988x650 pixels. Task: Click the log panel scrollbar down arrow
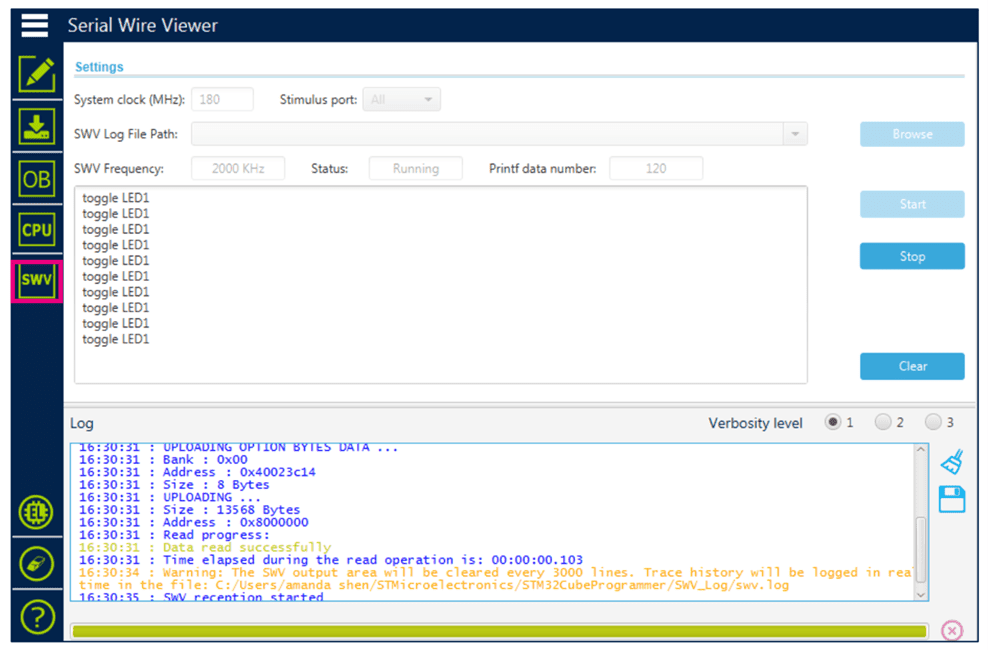coord(921,593)
